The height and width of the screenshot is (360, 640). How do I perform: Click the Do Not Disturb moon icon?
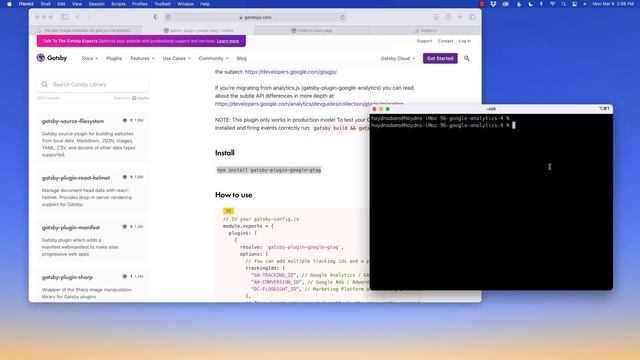[x=530, y=4]
